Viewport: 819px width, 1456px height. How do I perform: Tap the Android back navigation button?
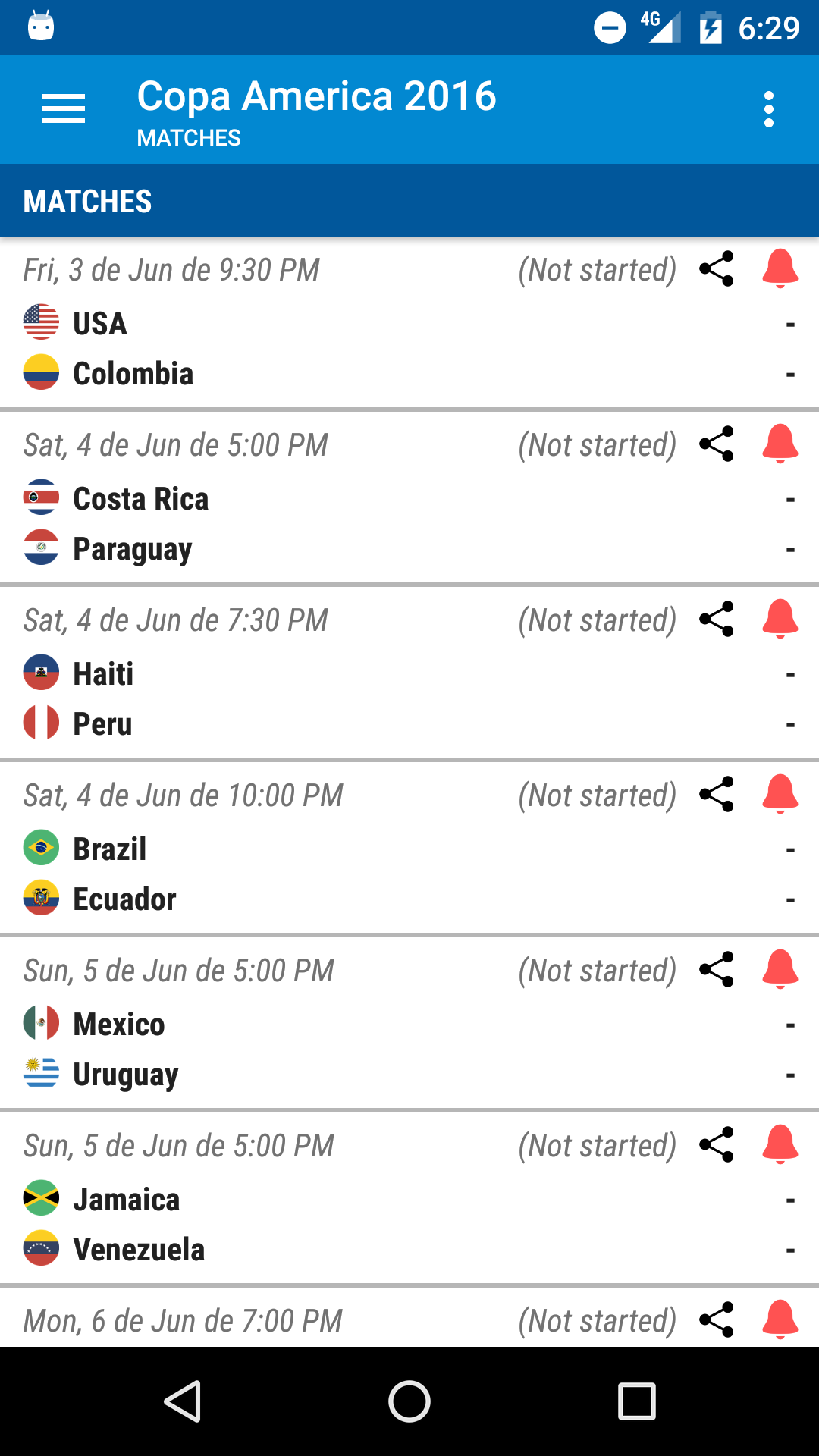pyautogui.click(x=182, y=1401)
